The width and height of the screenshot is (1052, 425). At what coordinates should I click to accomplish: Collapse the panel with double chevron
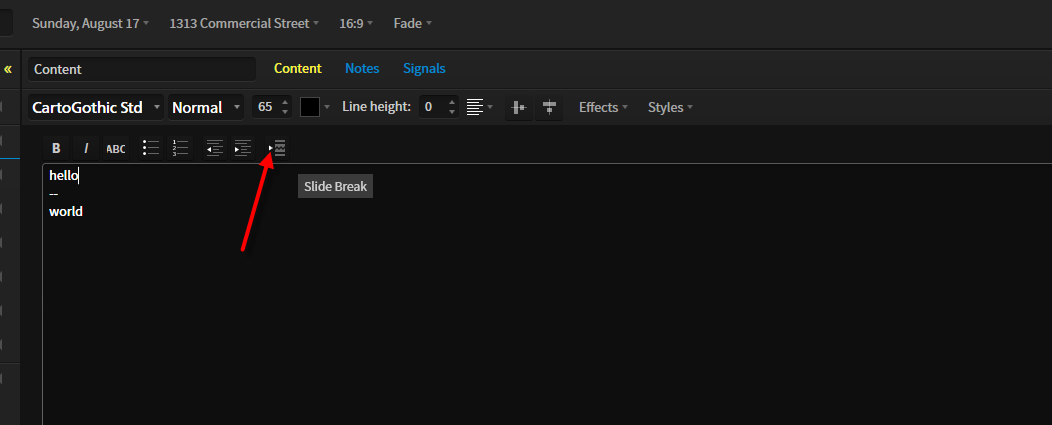8,69
